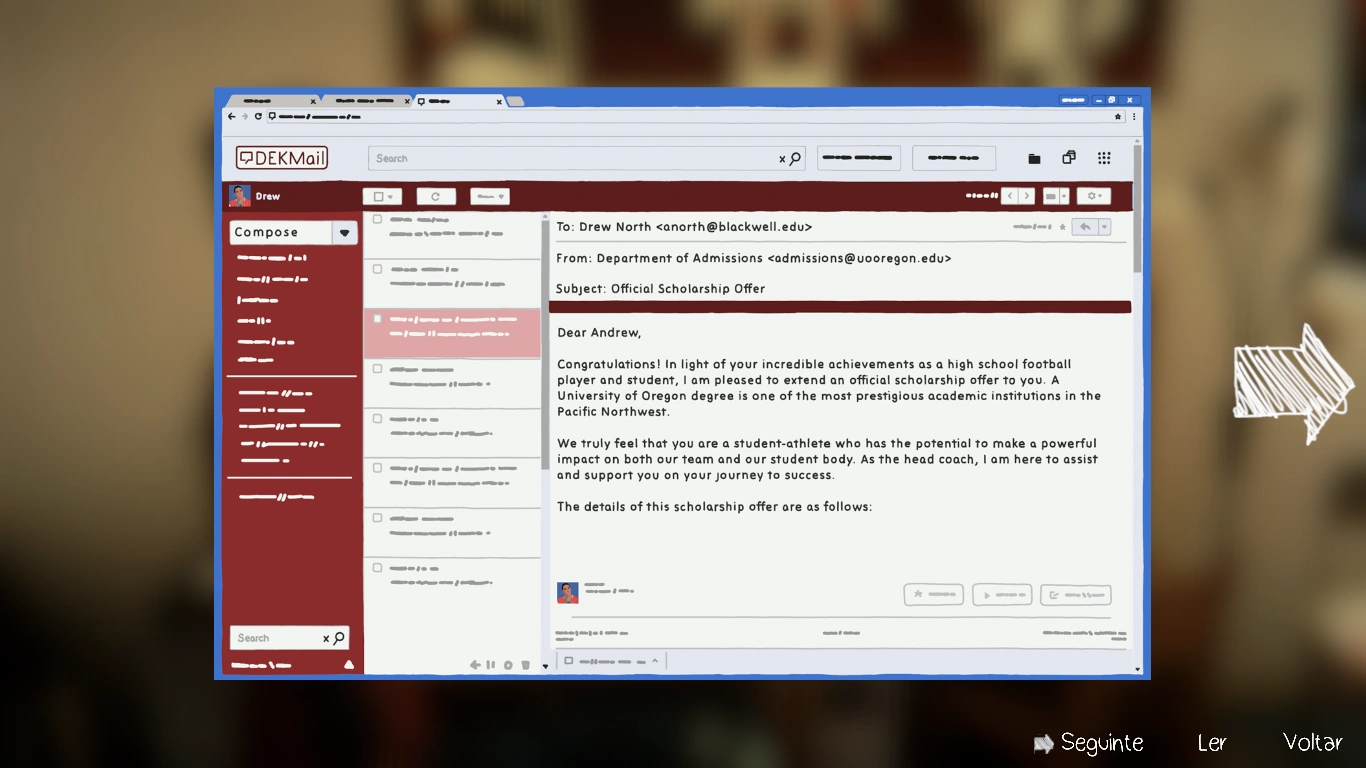Switch to the first browser tab
Image resolution: width=1366 pixels, height=768 pixels.
pos(272,101)
